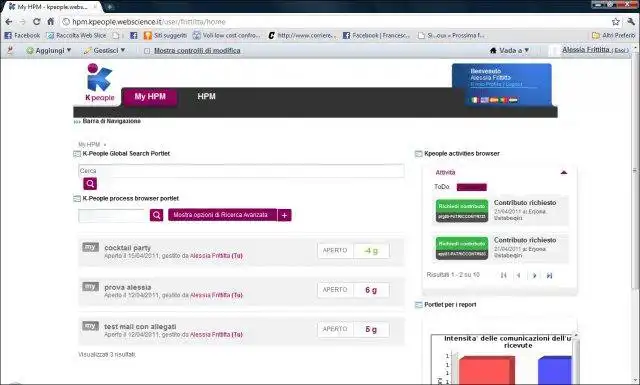Click Mostra opzioni di Ricerca Avanzata

coord(222,215)
